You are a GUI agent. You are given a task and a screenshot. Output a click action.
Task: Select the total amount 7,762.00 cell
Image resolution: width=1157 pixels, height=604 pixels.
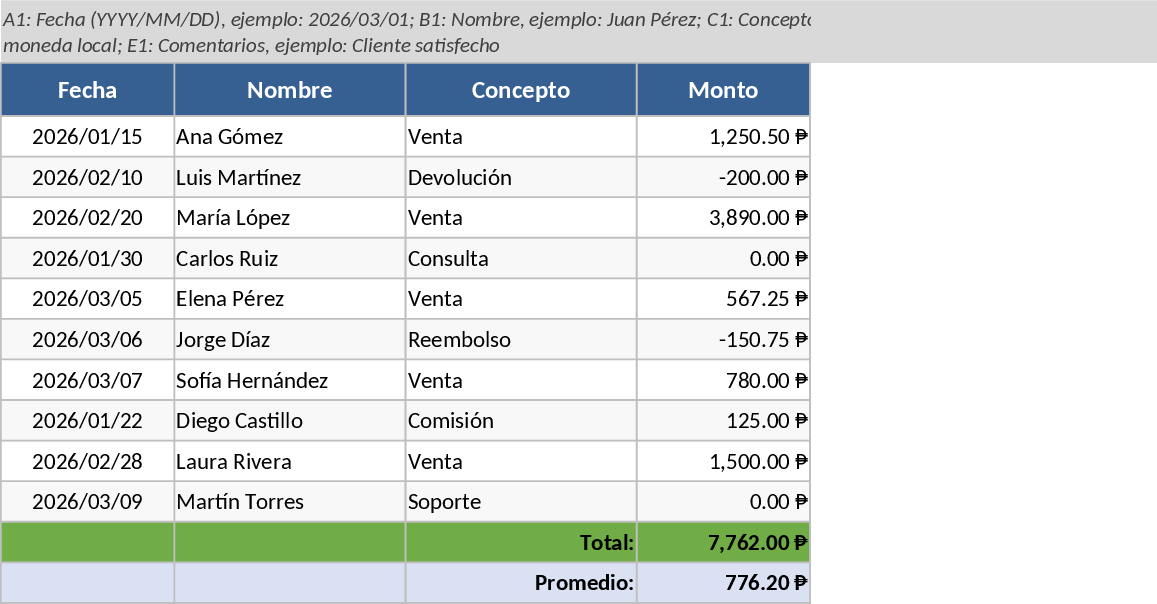pyautogui.click(x=722, y=543)
